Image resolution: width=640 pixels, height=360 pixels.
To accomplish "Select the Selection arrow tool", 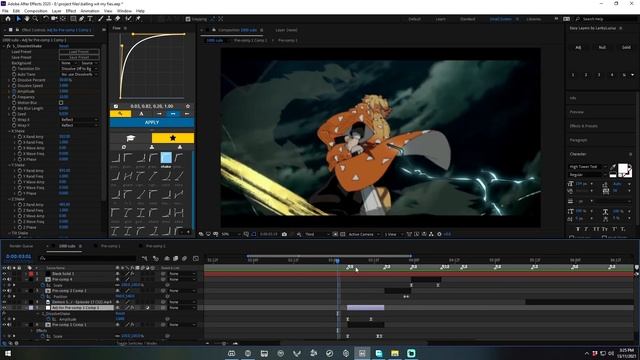I will pos(18,19).
